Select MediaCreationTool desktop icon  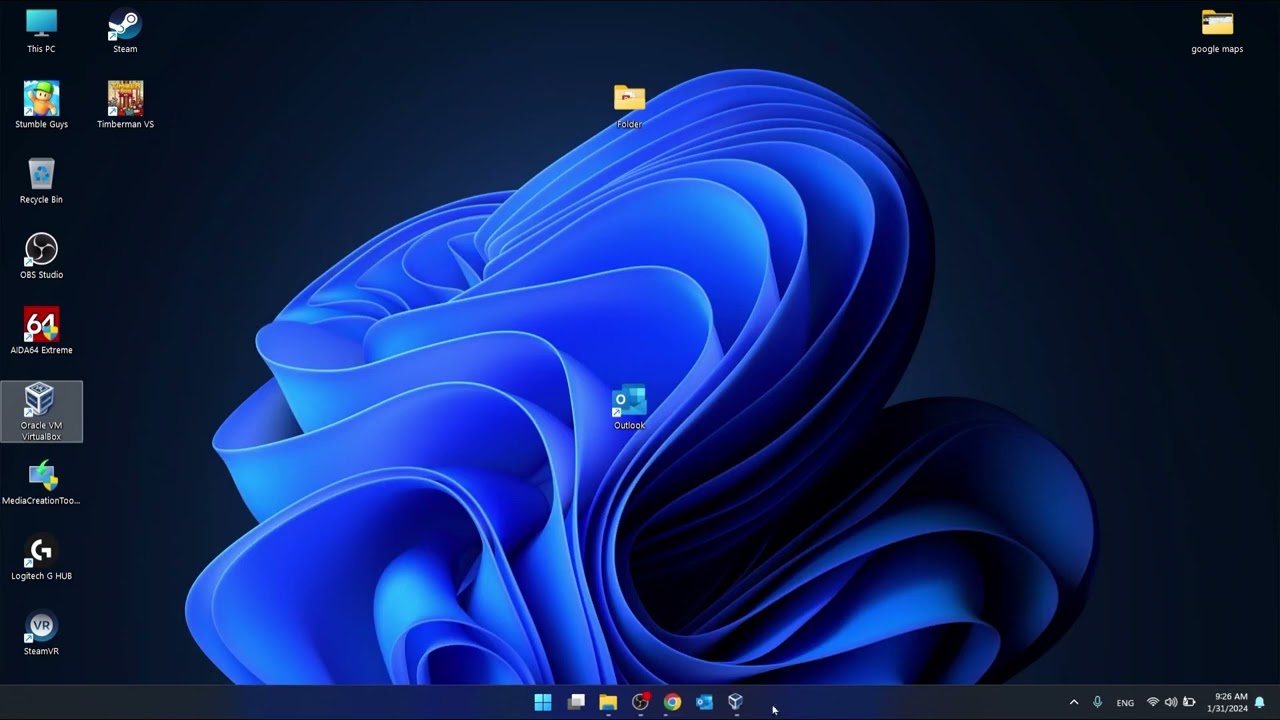(41, 482)
